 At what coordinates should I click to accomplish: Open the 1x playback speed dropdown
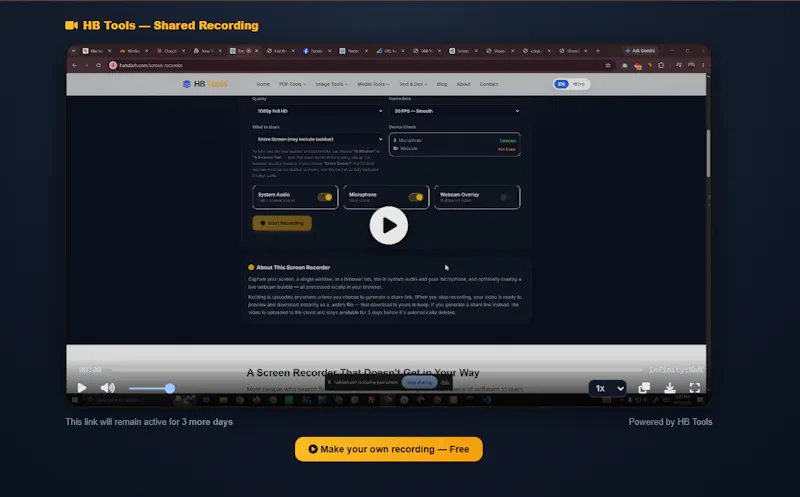point(608,388)
